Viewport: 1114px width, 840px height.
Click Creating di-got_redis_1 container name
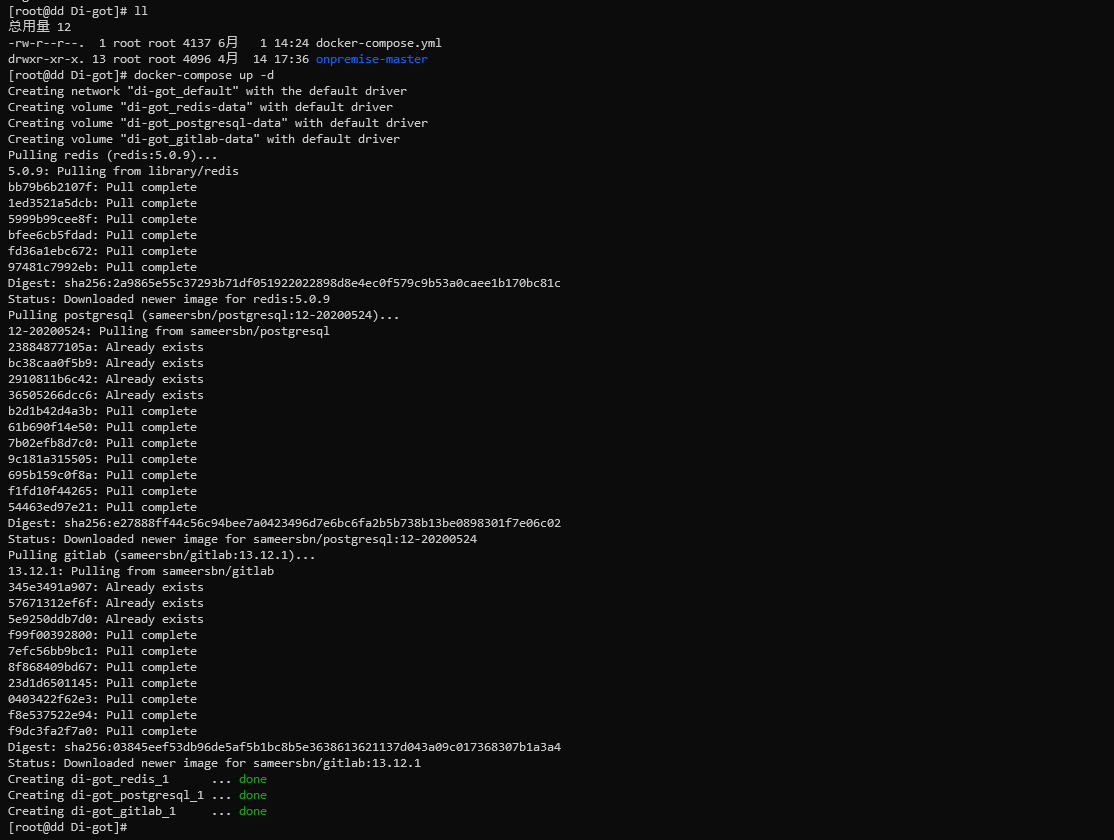pos(120,779)
